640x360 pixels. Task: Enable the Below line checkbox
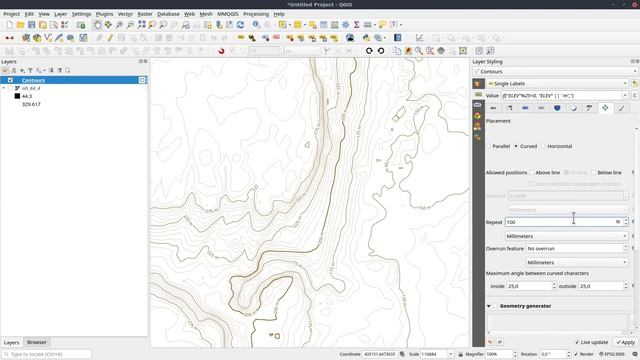[x=593, y=173]
